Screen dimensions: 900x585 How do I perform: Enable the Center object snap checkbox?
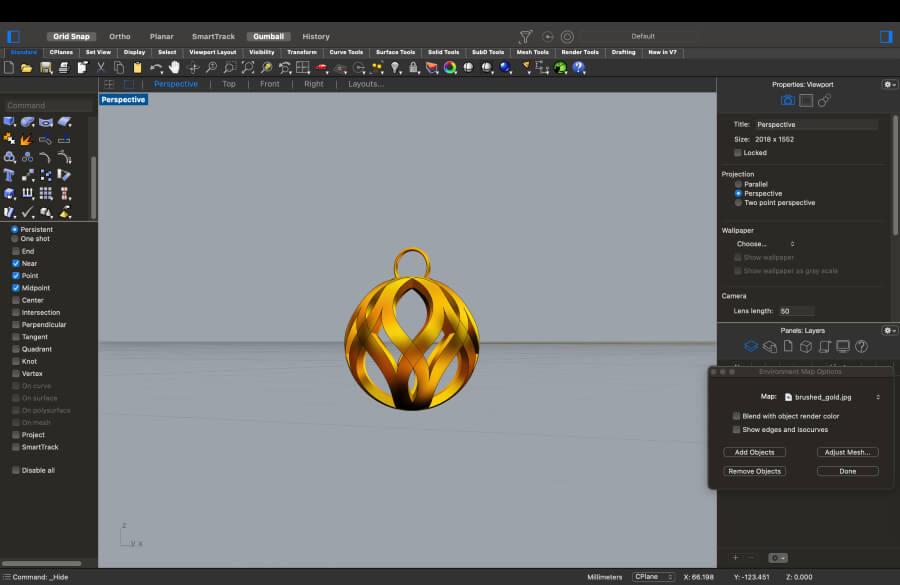click(x=16, y=300)
